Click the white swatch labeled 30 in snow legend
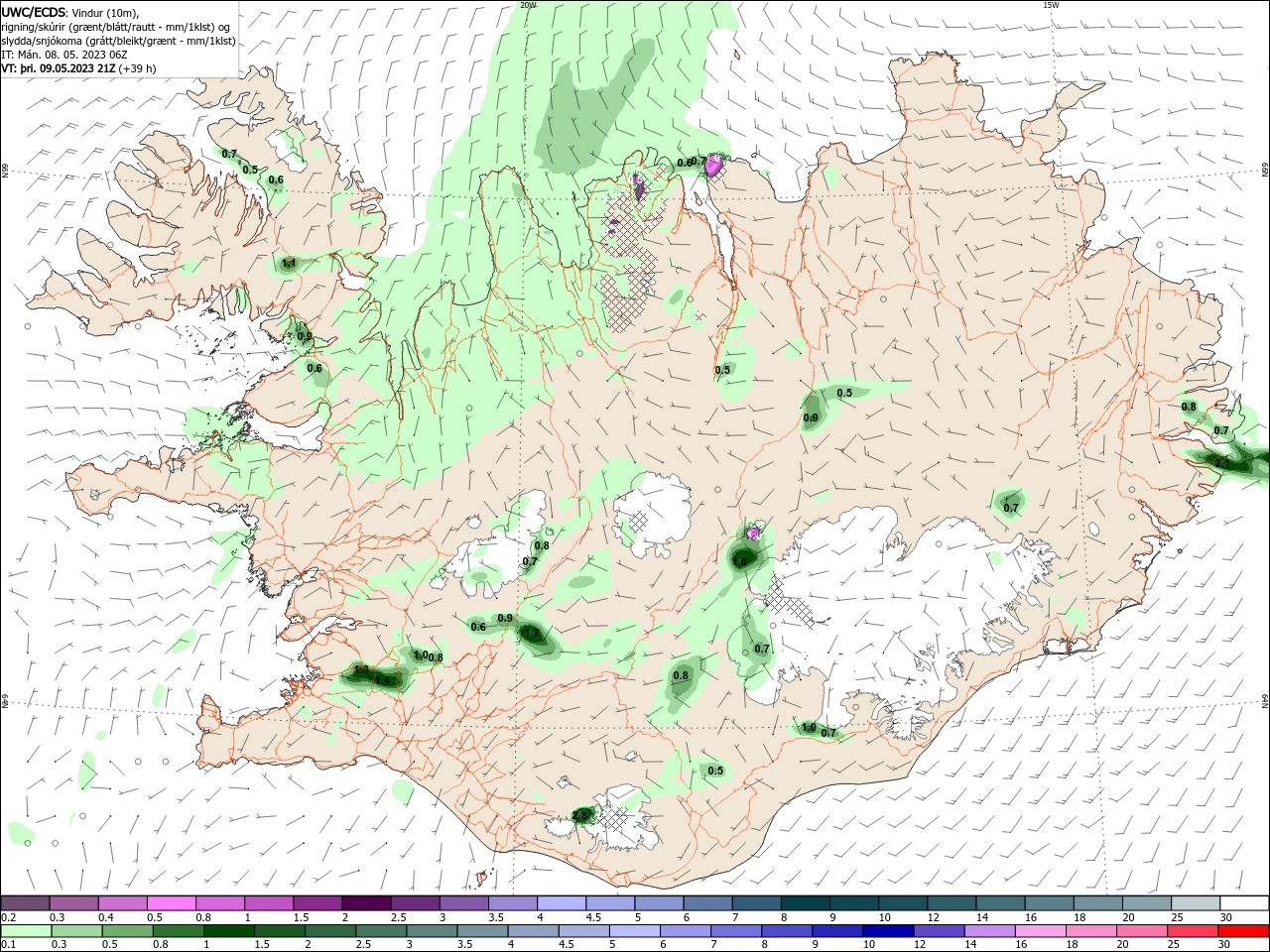The height and width of the screenshot is (952, 1270). click(1244, 902)
